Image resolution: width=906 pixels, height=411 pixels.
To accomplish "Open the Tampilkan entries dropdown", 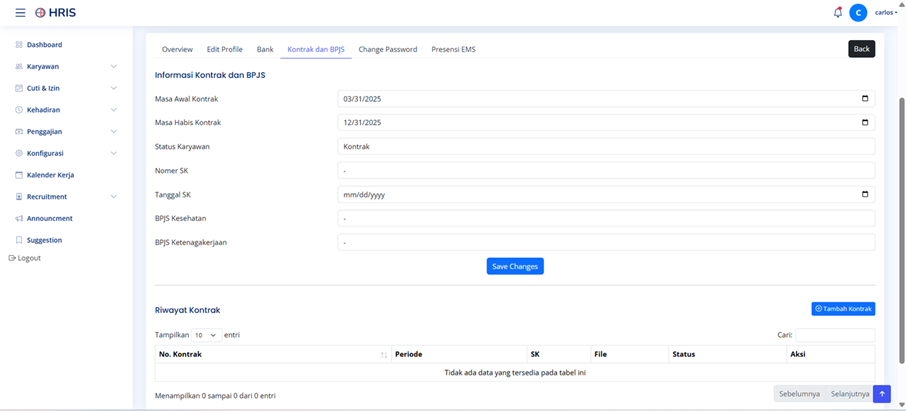I will point(206,335).
